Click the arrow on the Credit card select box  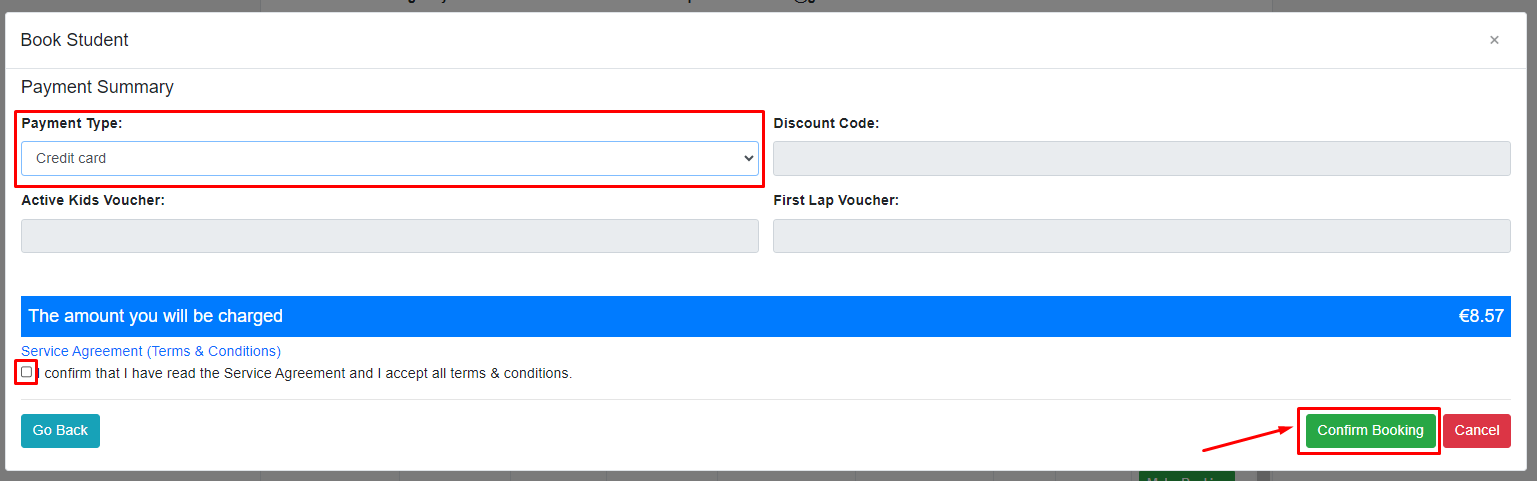pos(748,158)
